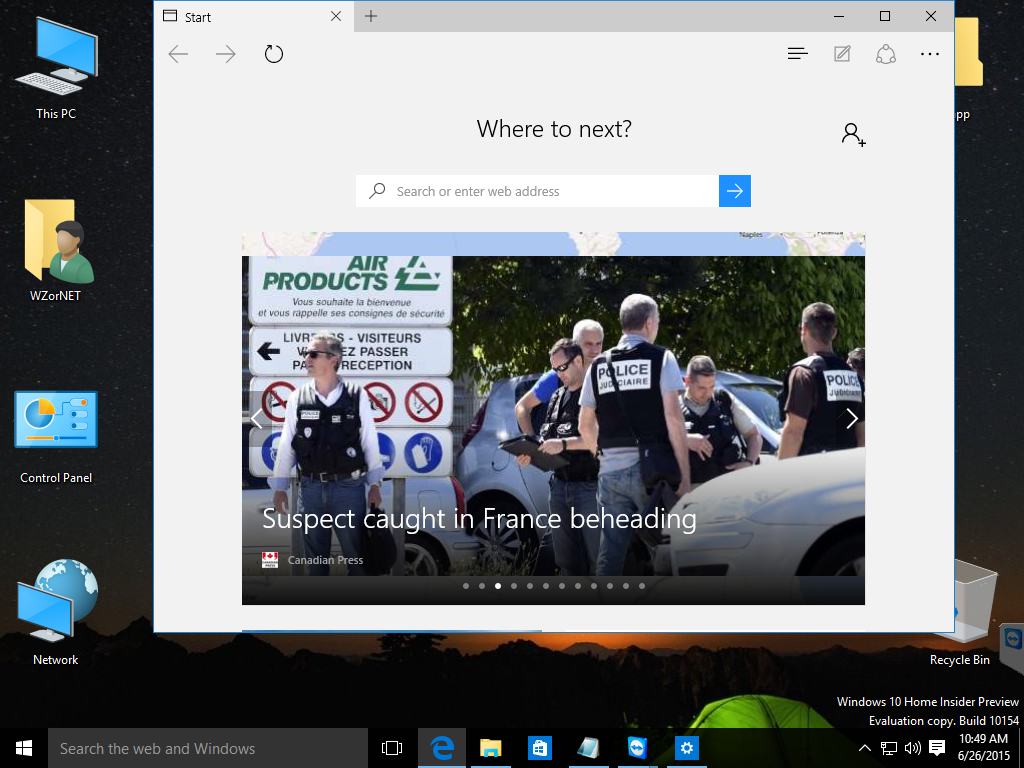Select the Start tab
This screenshot has height=768, width=1024.
coord(254,17)
